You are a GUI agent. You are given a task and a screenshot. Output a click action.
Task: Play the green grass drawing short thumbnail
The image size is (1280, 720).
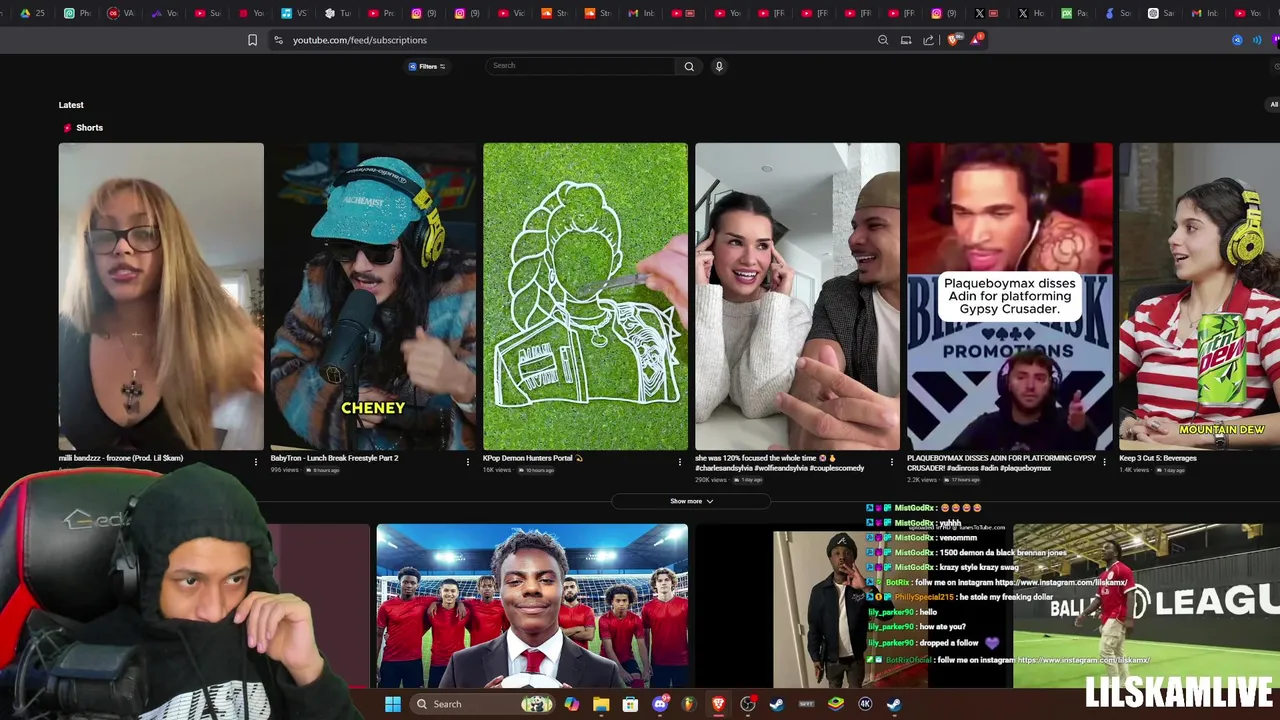click(x=585, y=296)
